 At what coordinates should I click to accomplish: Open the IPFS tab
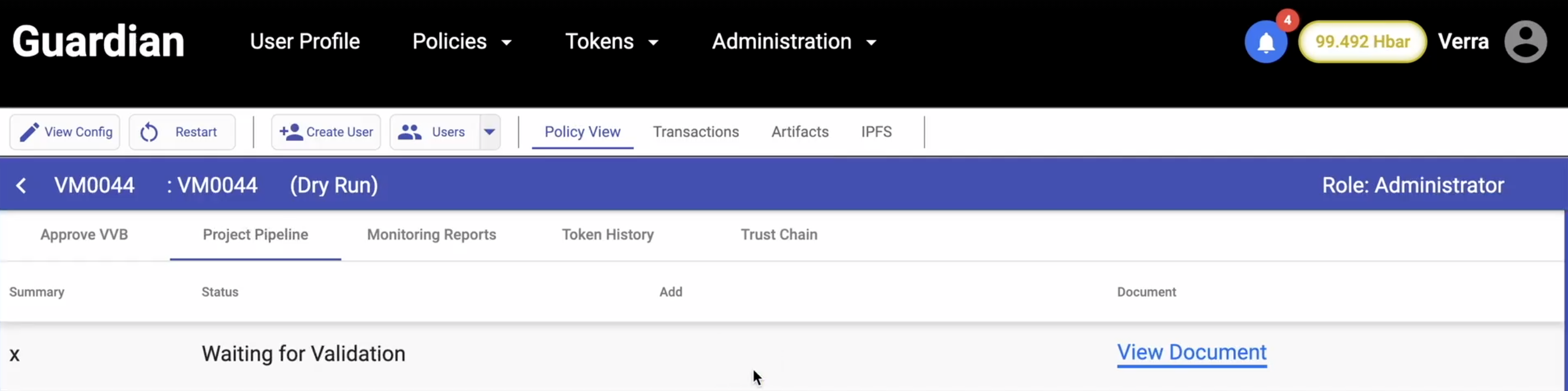tap(876, 132)
